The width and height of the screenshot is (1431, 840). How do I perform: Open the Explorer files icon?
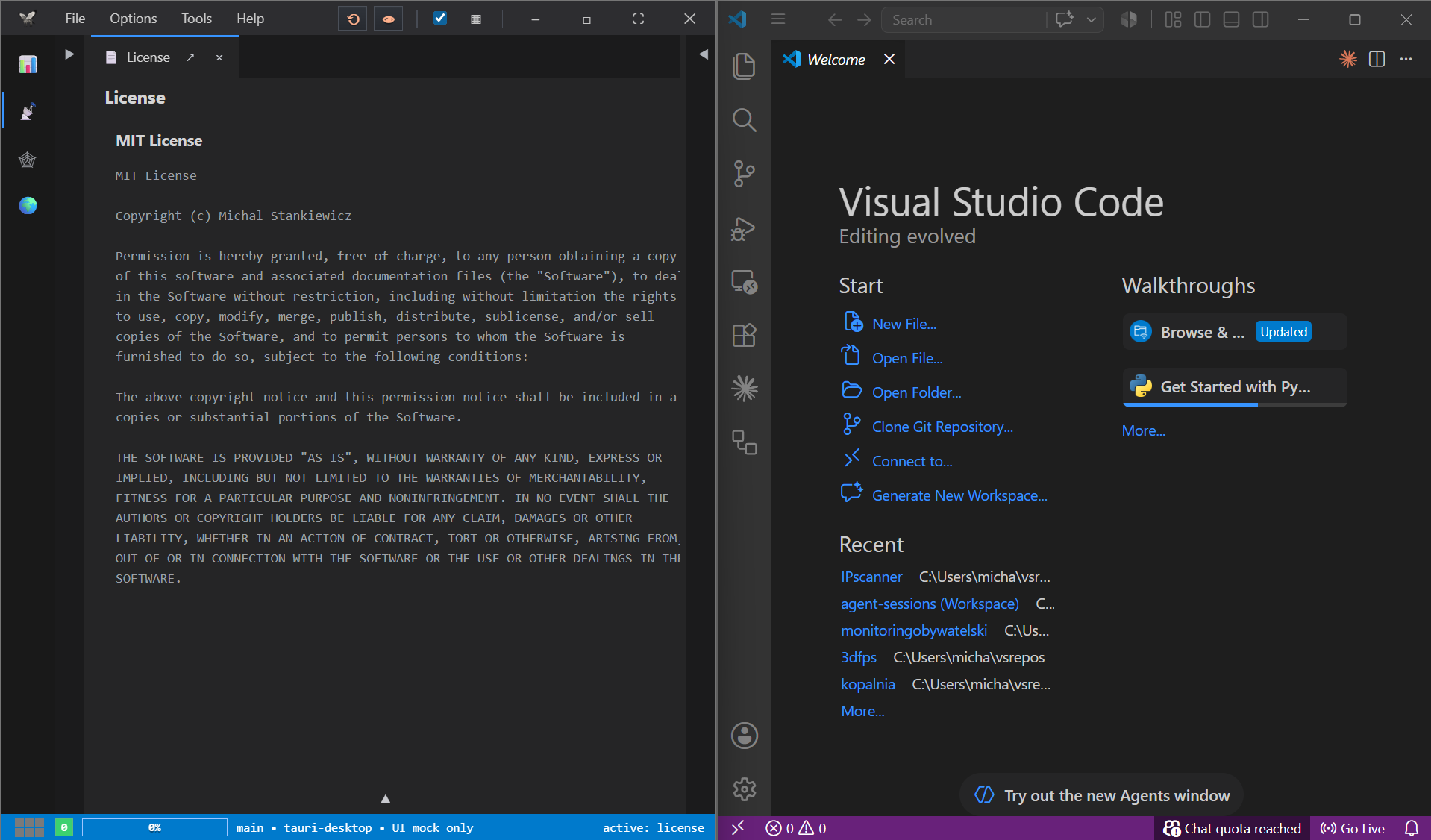744,66
